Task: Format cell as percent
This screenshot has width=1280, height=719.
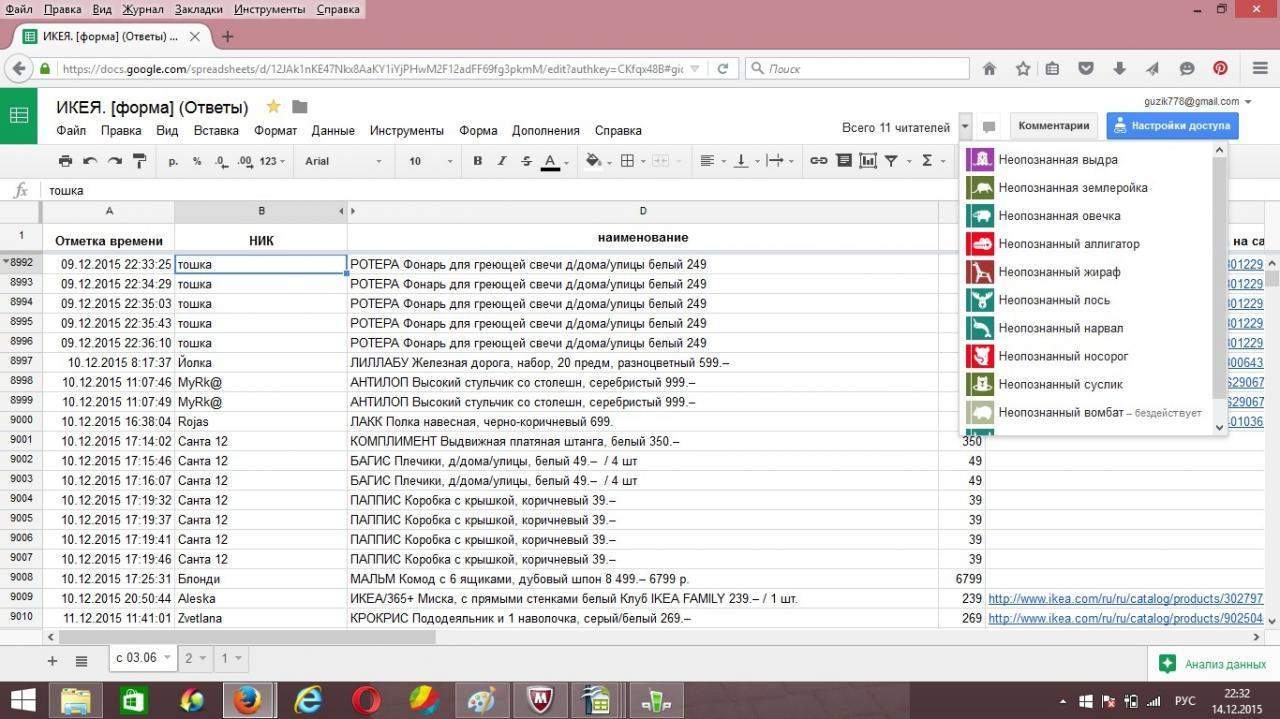Action: click(x=197, y=161)
